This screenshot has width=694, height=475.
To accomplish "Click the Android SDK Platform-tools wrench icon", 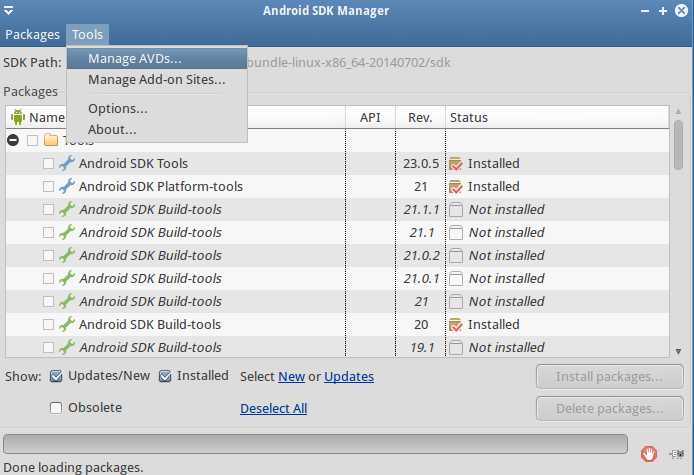I will pos(67,186).
